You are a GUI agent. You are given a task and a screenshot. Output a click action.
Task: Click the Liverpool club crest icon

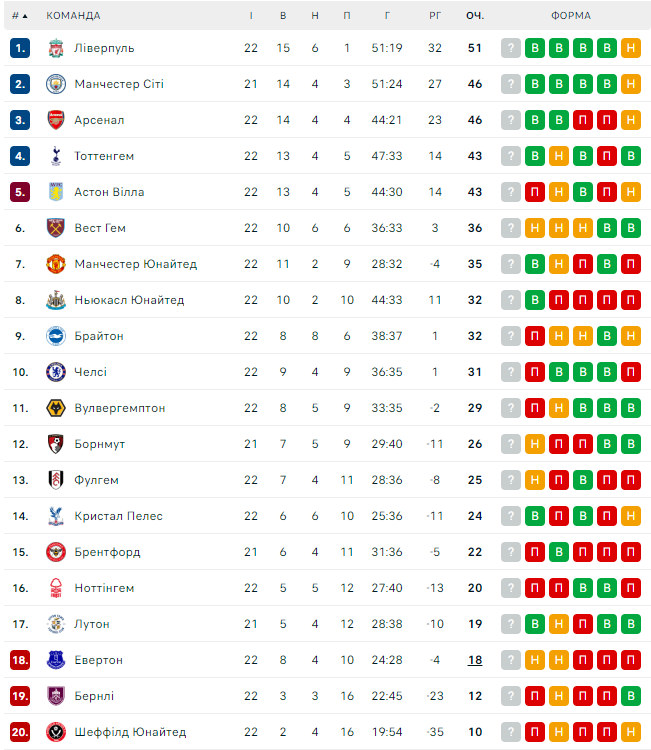55,48
